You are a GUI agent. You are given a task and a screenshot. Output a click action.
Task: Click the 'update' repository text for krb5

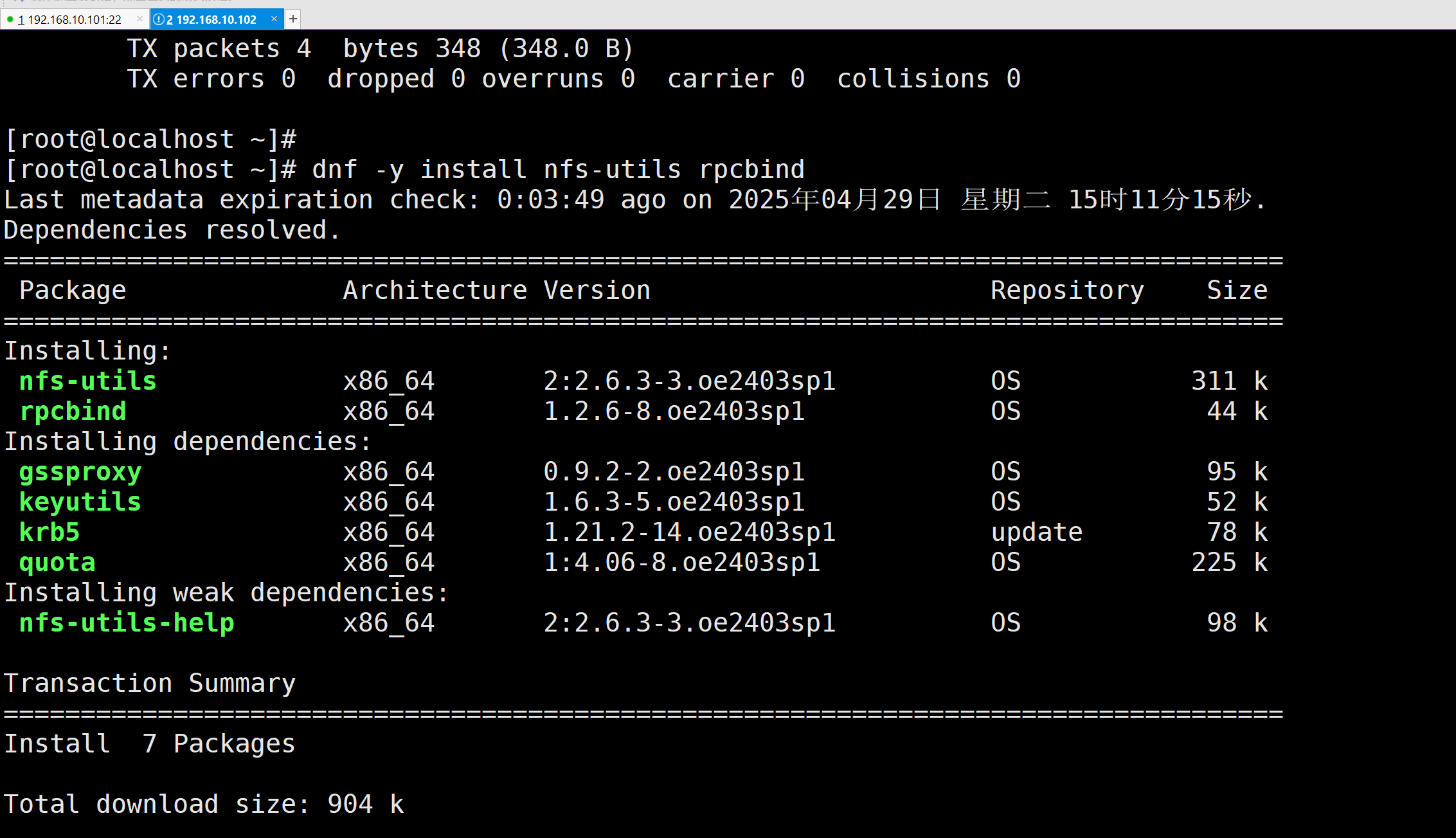click(x=1036, y=532)
